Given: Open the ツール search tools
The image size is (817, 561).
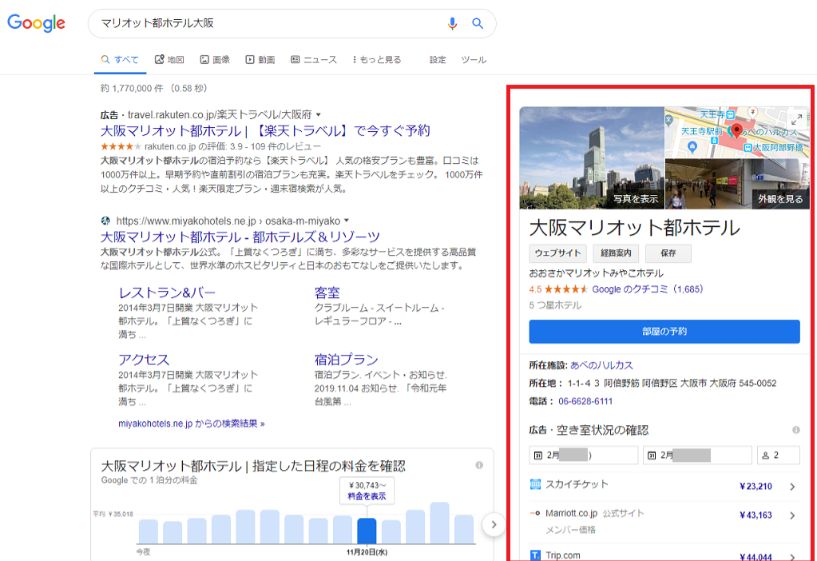Looking at the screenshot, I should tap(474, 59).
